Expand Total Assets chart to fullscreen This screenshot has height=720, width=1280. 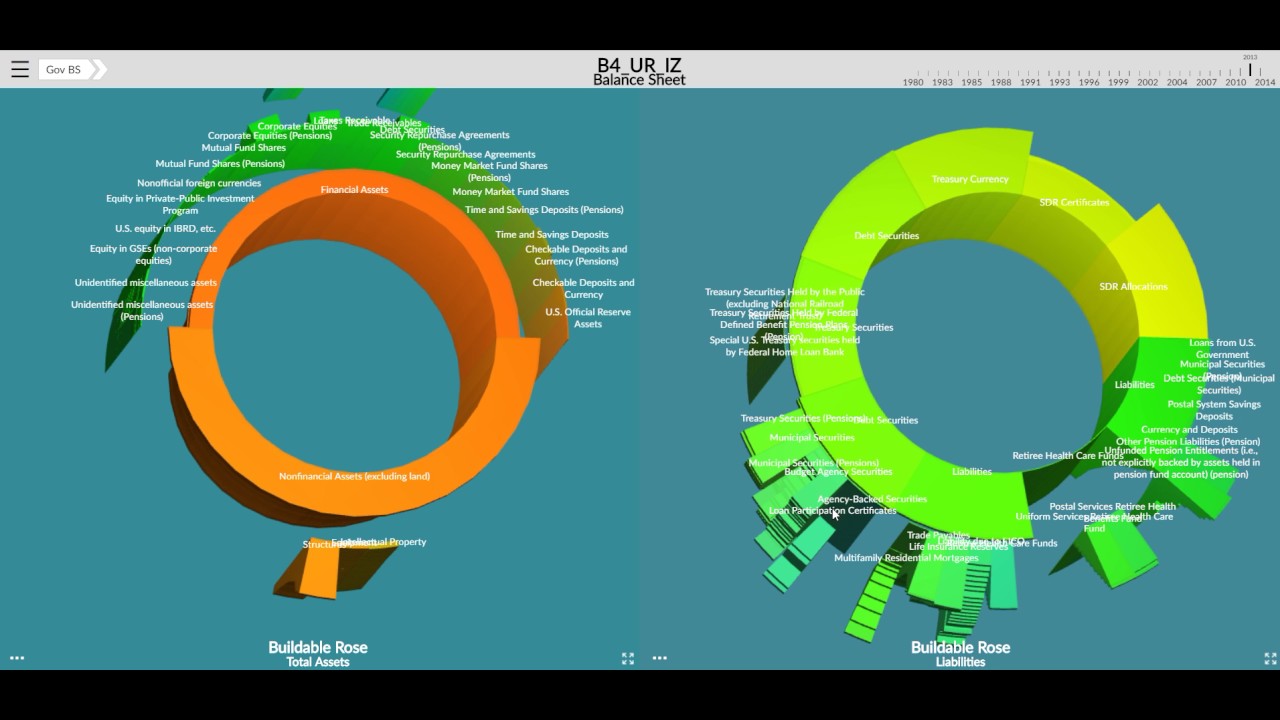pos(628,658)
